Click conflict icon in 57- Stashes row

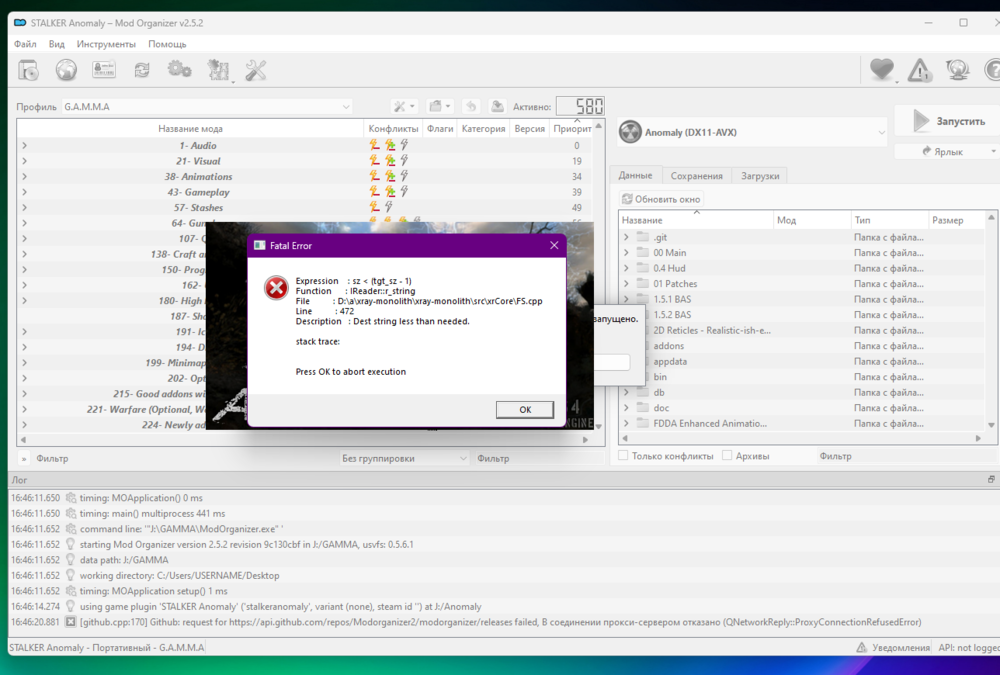click(374, 207)
